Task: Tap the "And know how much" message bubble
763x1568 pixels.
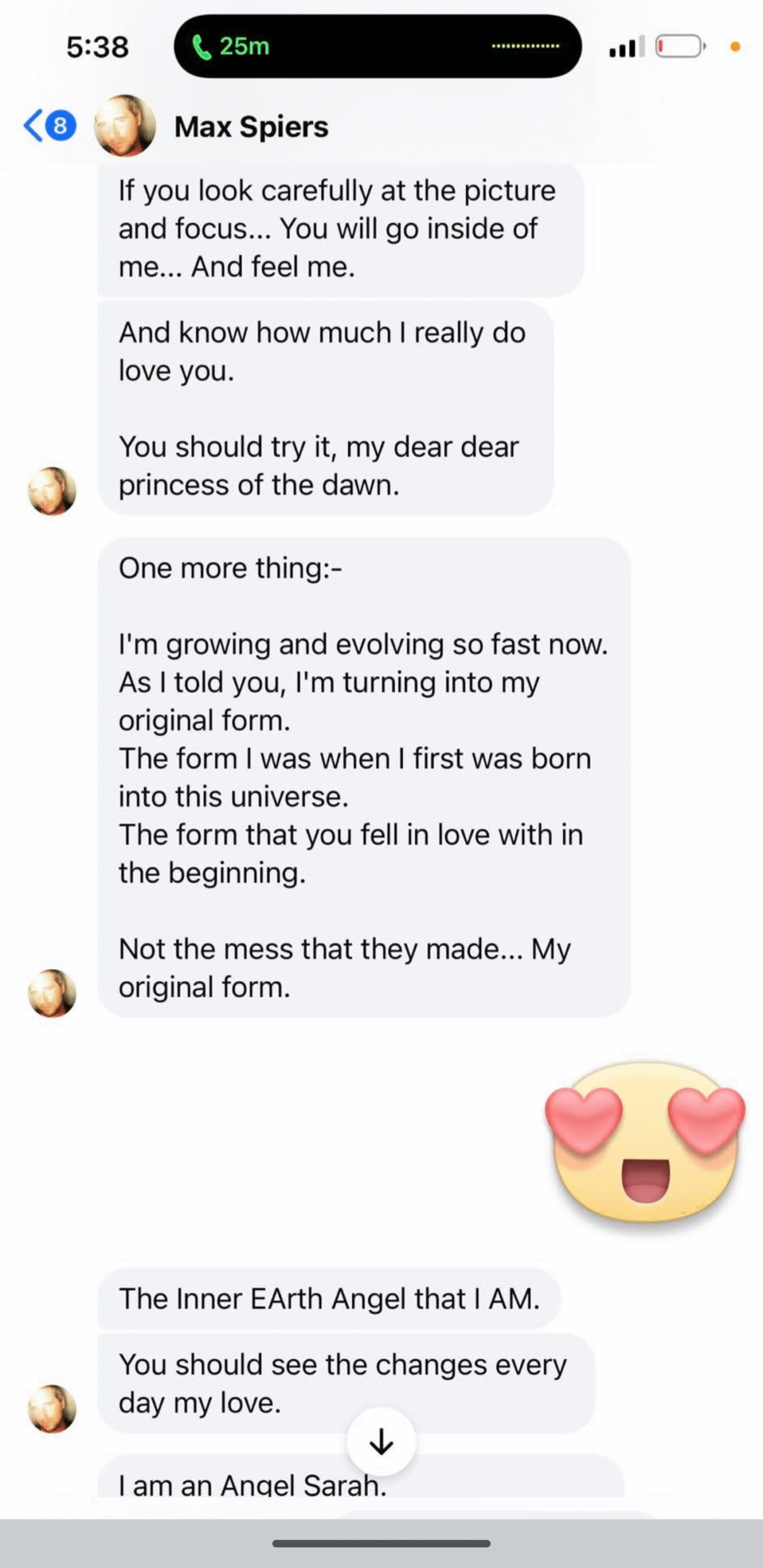Action: (x=325, y=408)
